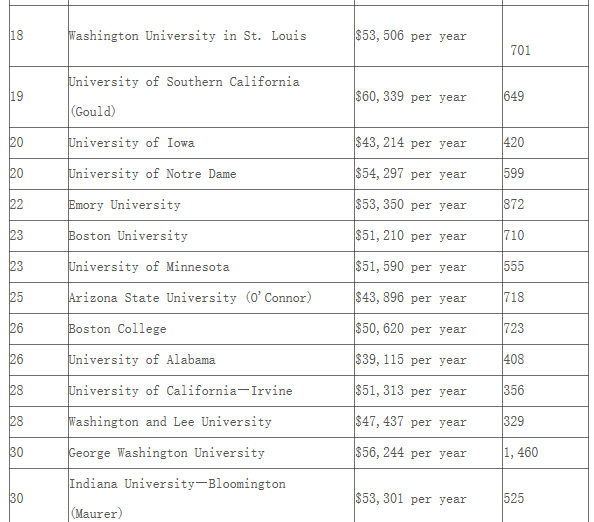This screenshot has width=594, height=522.
Task: Select the Boston University name cell
Action: [211, 236]
